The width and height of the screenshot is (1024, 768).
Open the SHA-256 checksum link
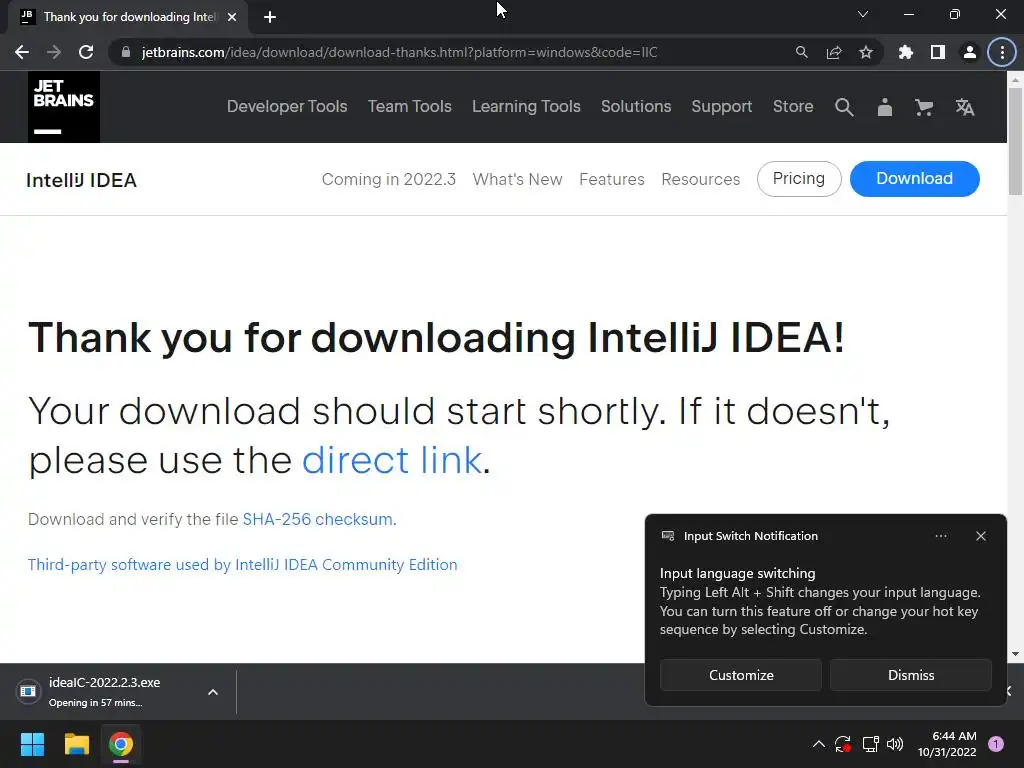(318, 519)
